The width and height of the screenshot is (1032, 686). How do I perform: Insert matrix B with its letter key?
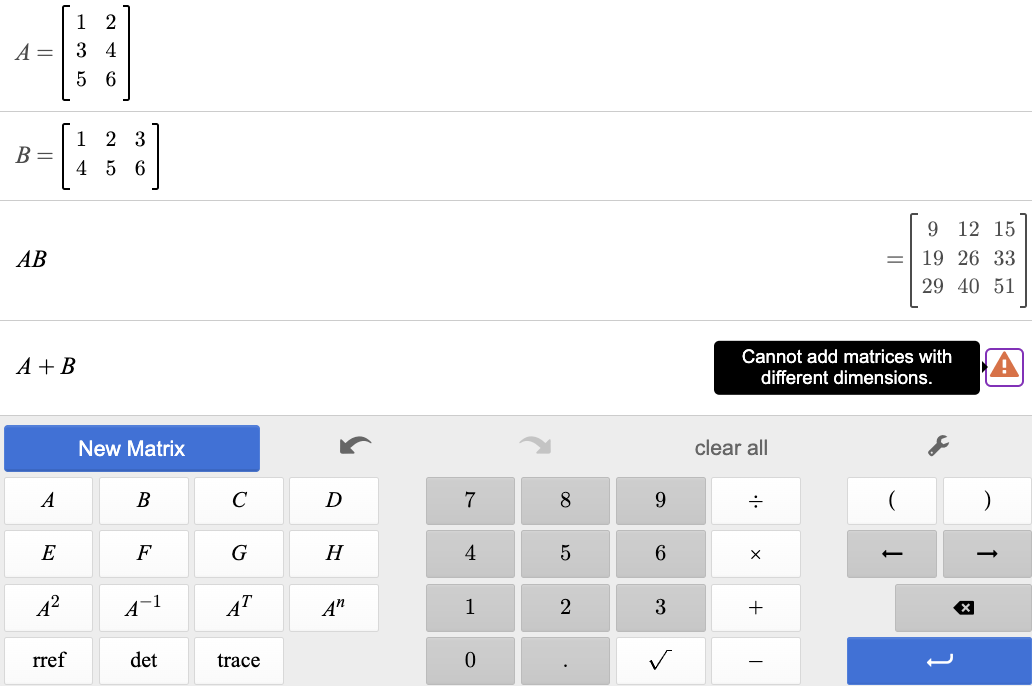(x=143, y=500)
